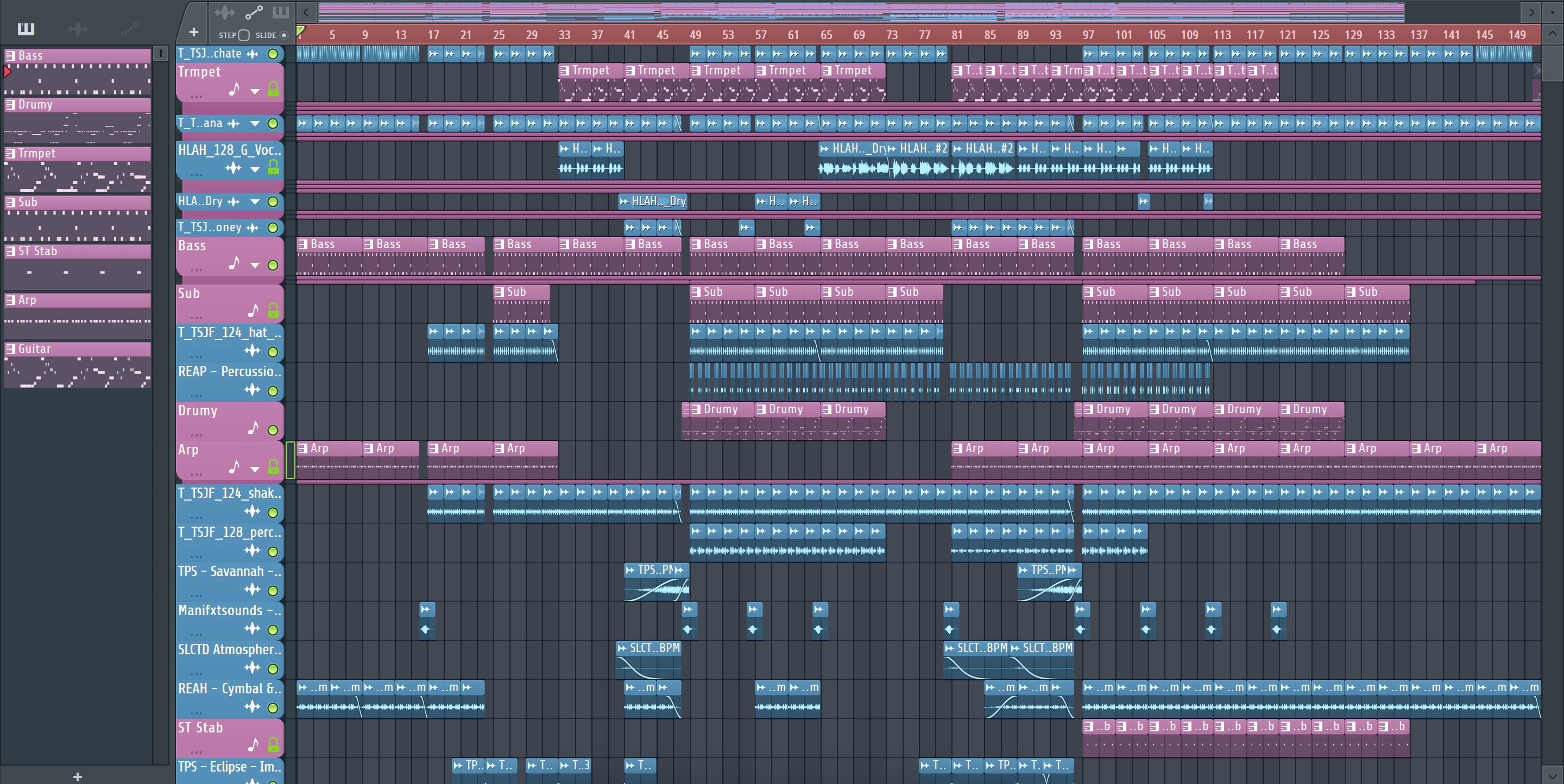Select the Sub pattern in the picker
The height and width of the screenshot is (784, 1564).
coord(78,218)
